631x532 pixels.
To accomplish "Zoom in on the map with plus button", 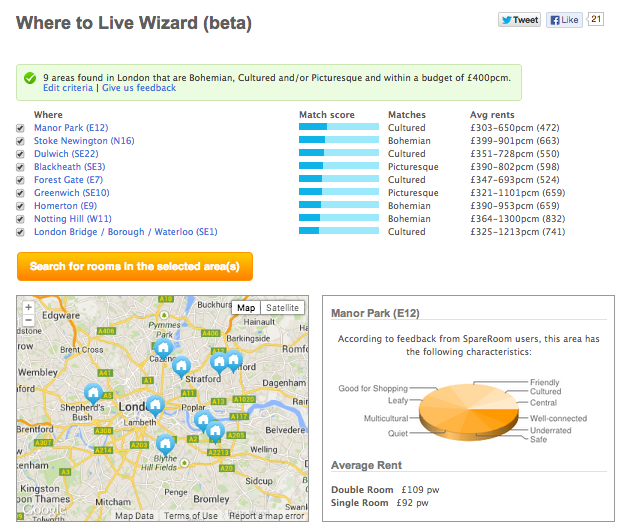I will point(29,307).
